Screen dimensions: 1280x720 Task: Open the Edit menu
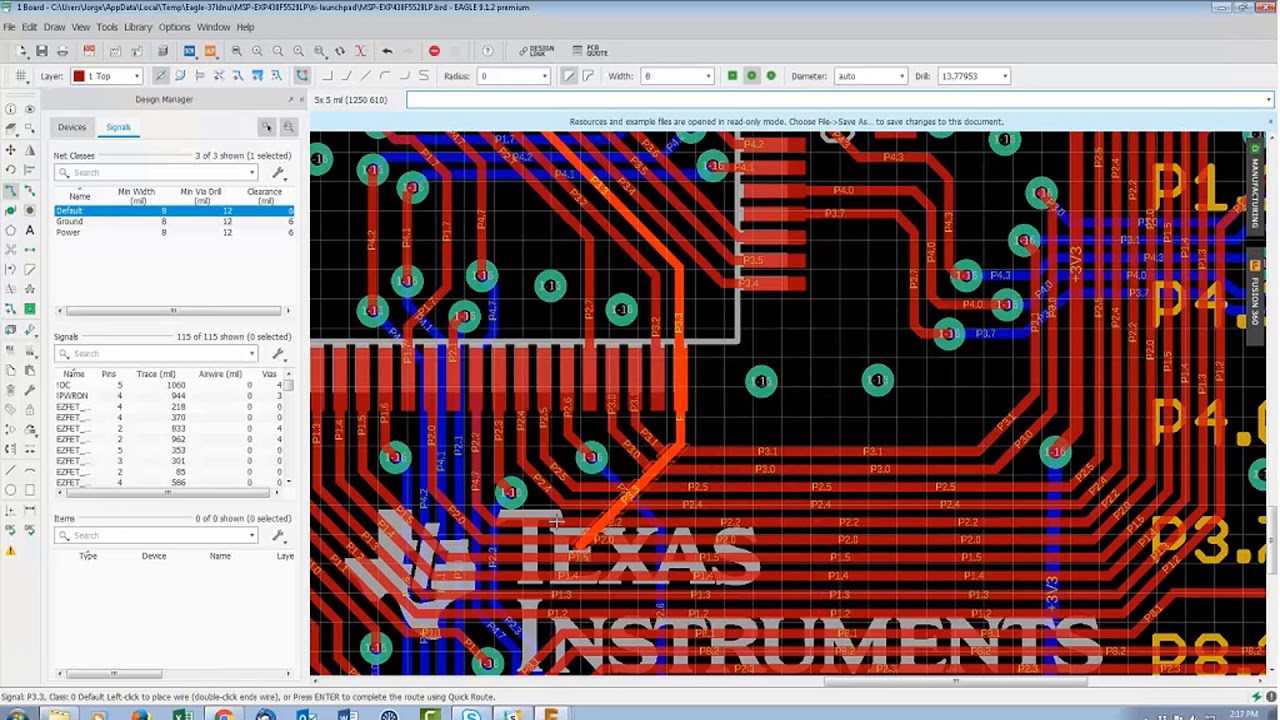[29, 27]
